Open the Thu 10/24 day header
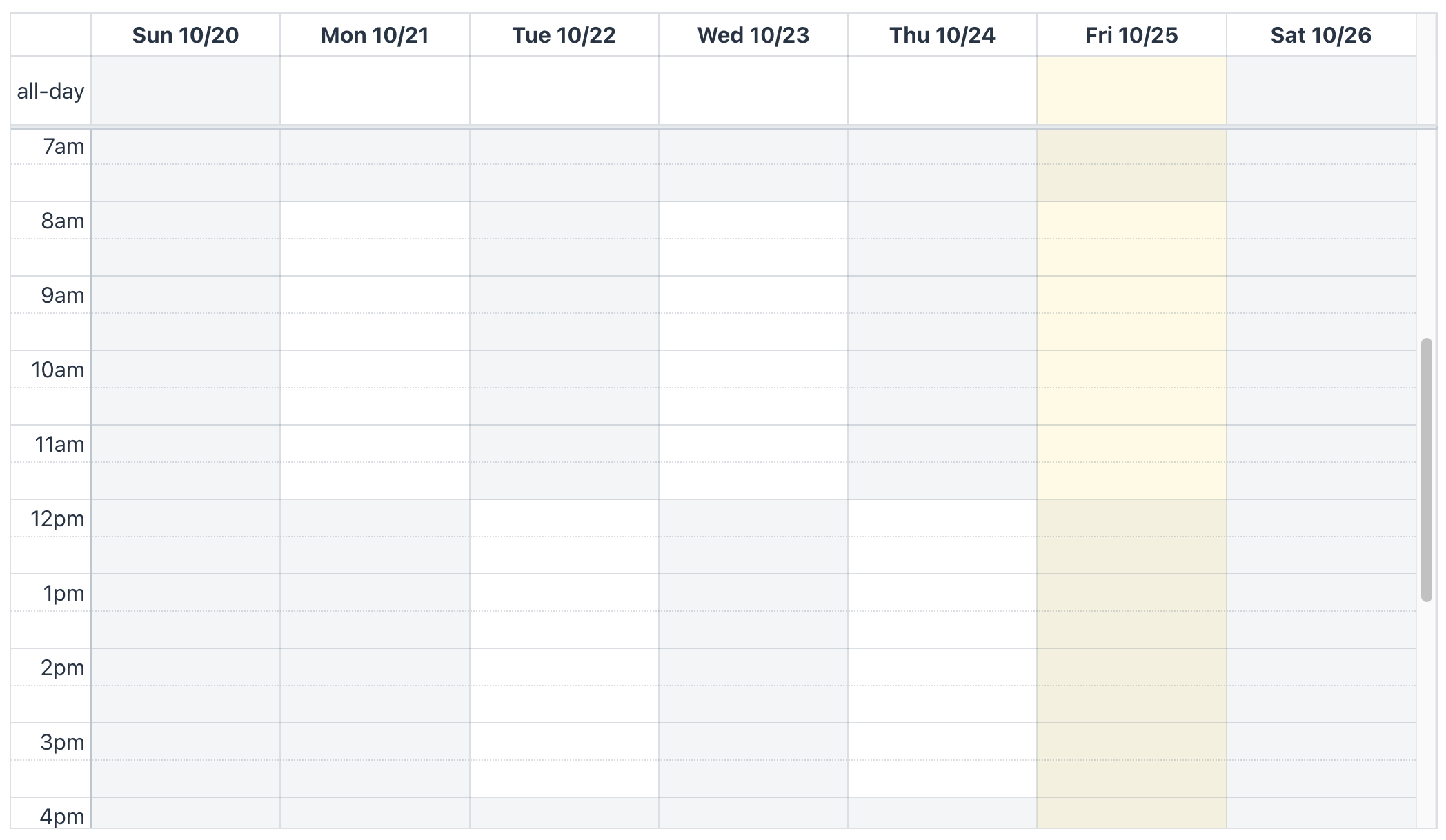This screenshot has height=840, width=1446. click(x=942, y=35)
